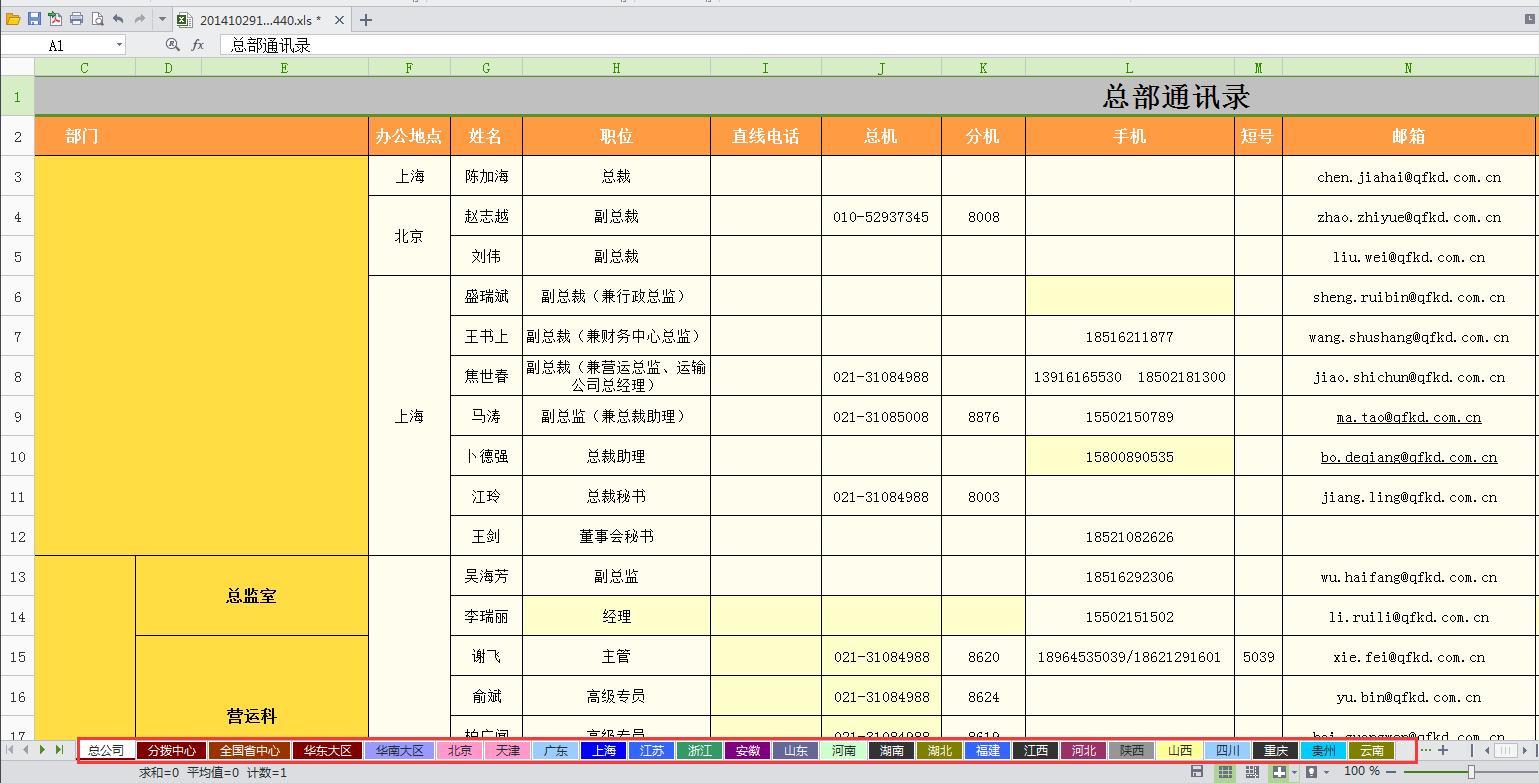
Task: Open the lightbulb icon dropdown arrow
Action: (1326, 773)
